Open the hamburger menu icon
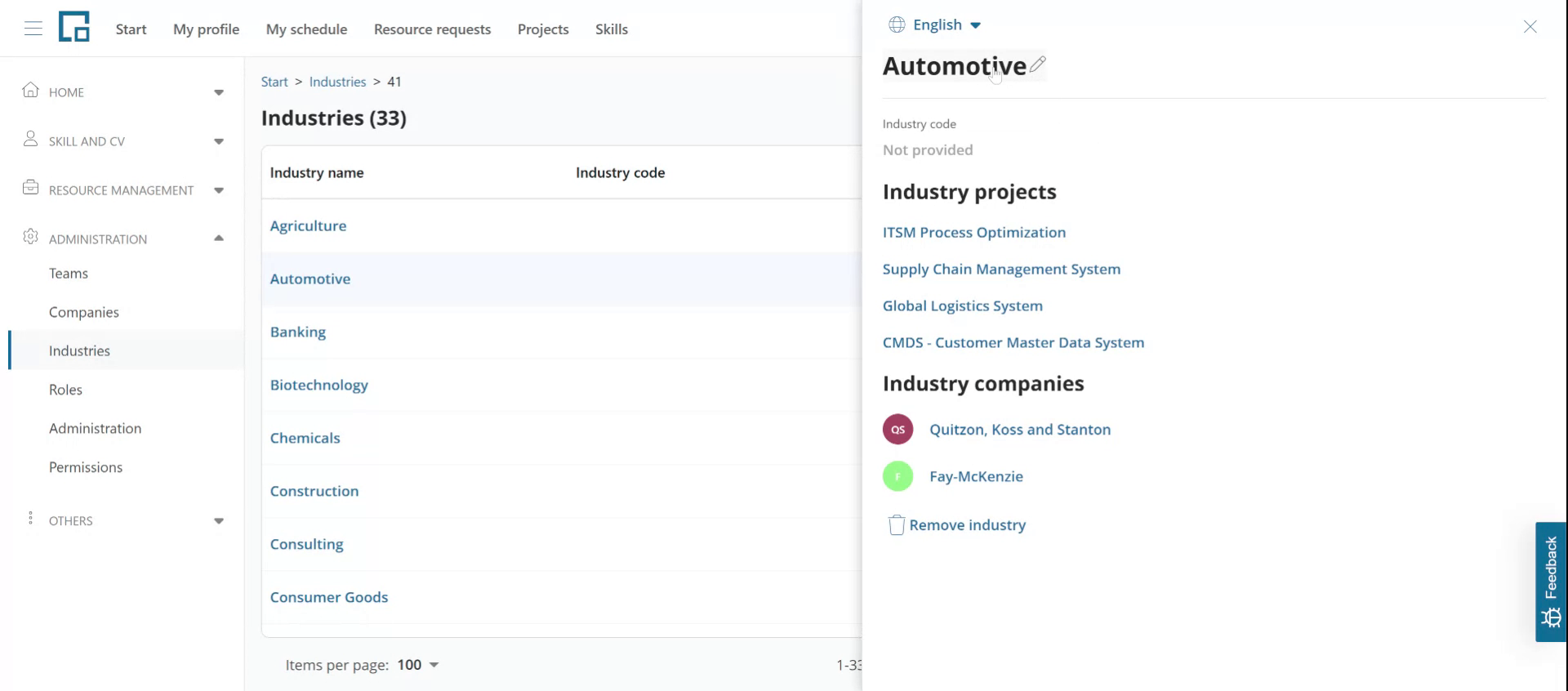This screenshot has height=691, width=1568. tap(33, 29)
